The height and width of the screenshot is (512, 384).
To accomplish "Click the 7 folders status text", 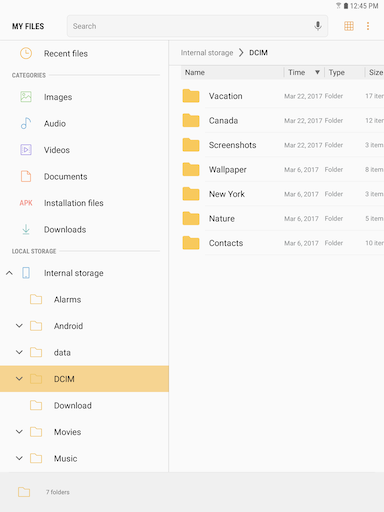I will coord(58,492).
